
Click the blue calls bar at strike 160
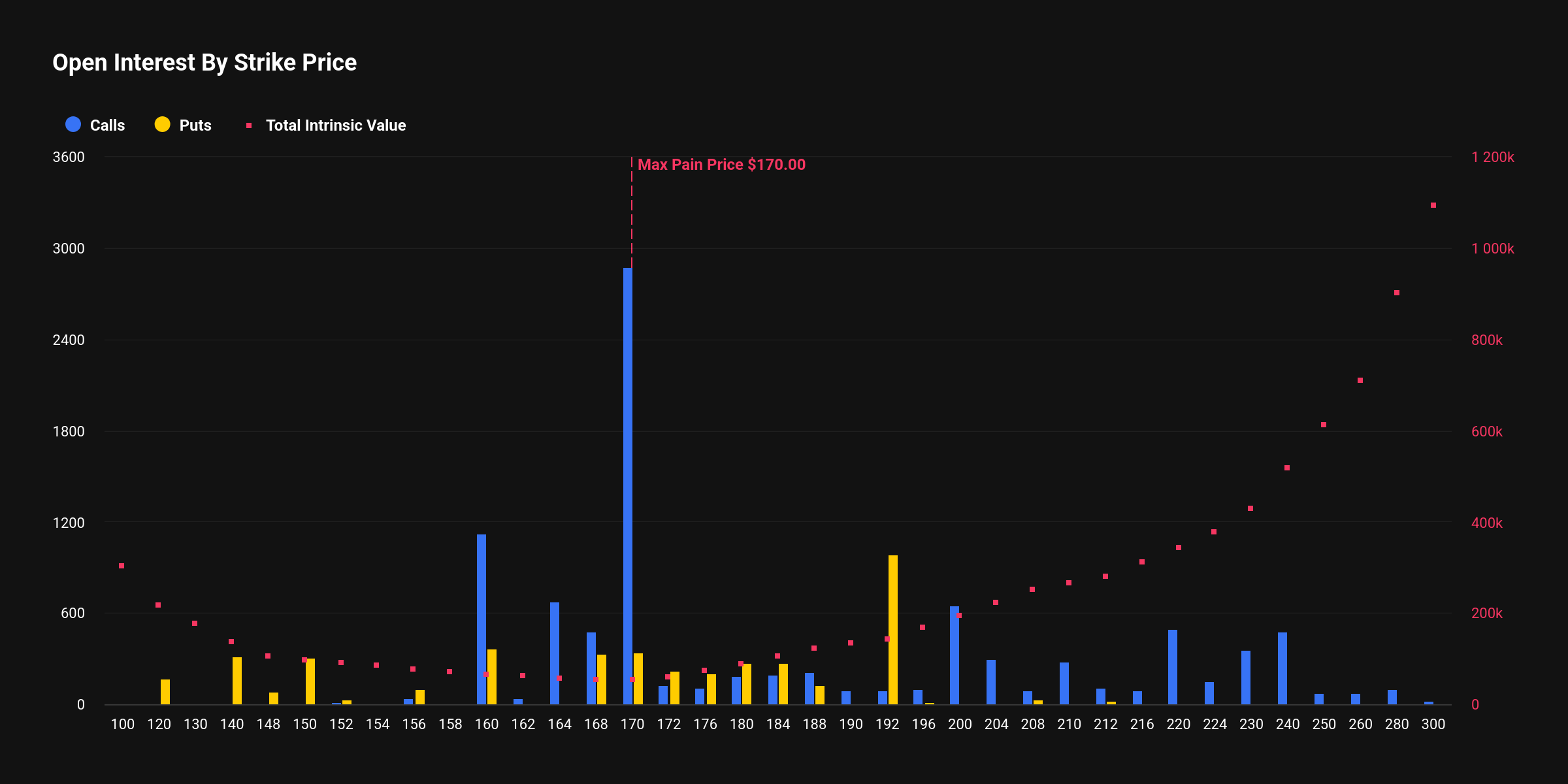(x=482, y=619)
